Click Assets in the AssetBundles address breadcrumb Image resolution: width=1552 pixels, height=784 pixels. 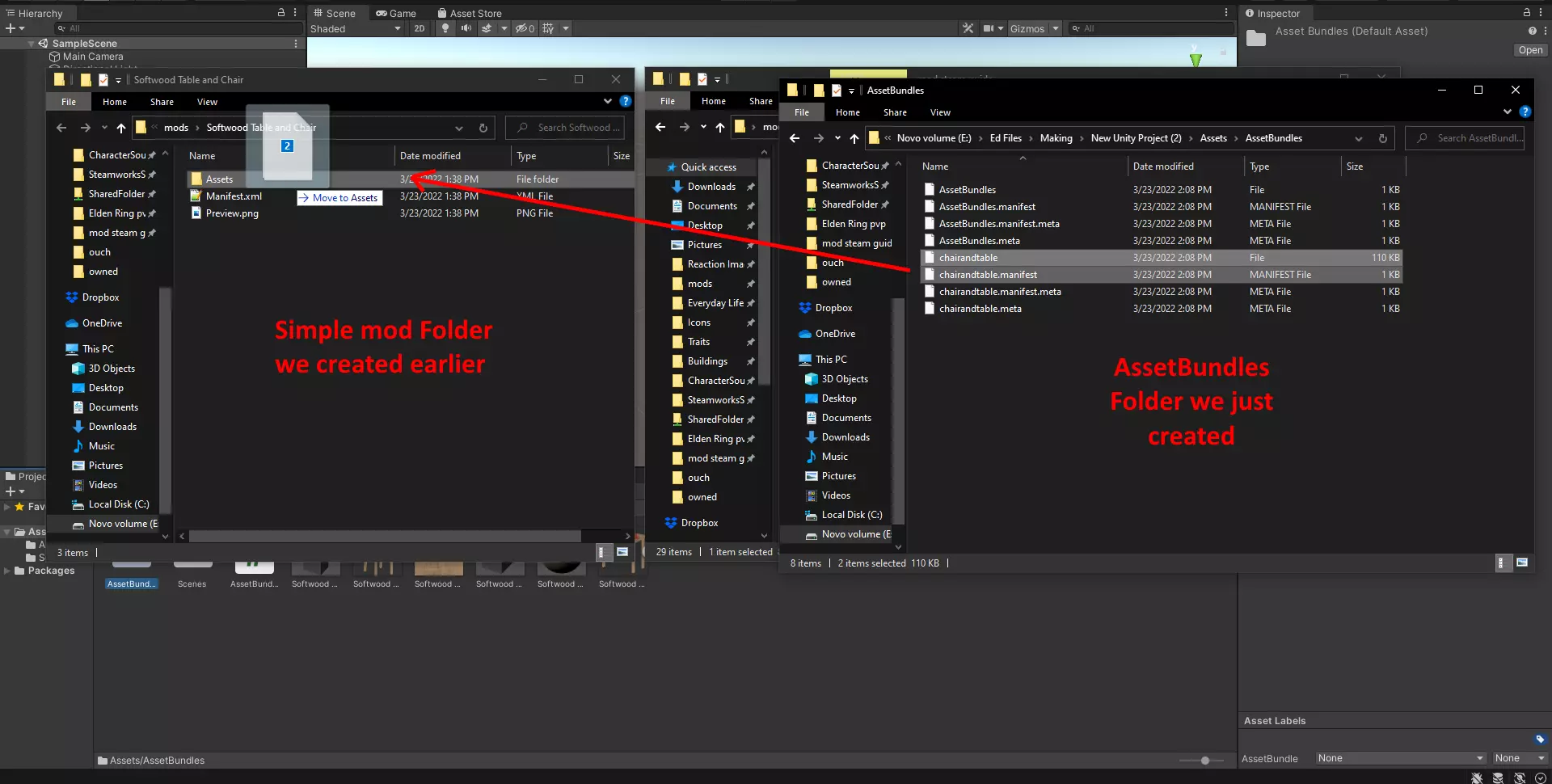tap(1213, 138)
